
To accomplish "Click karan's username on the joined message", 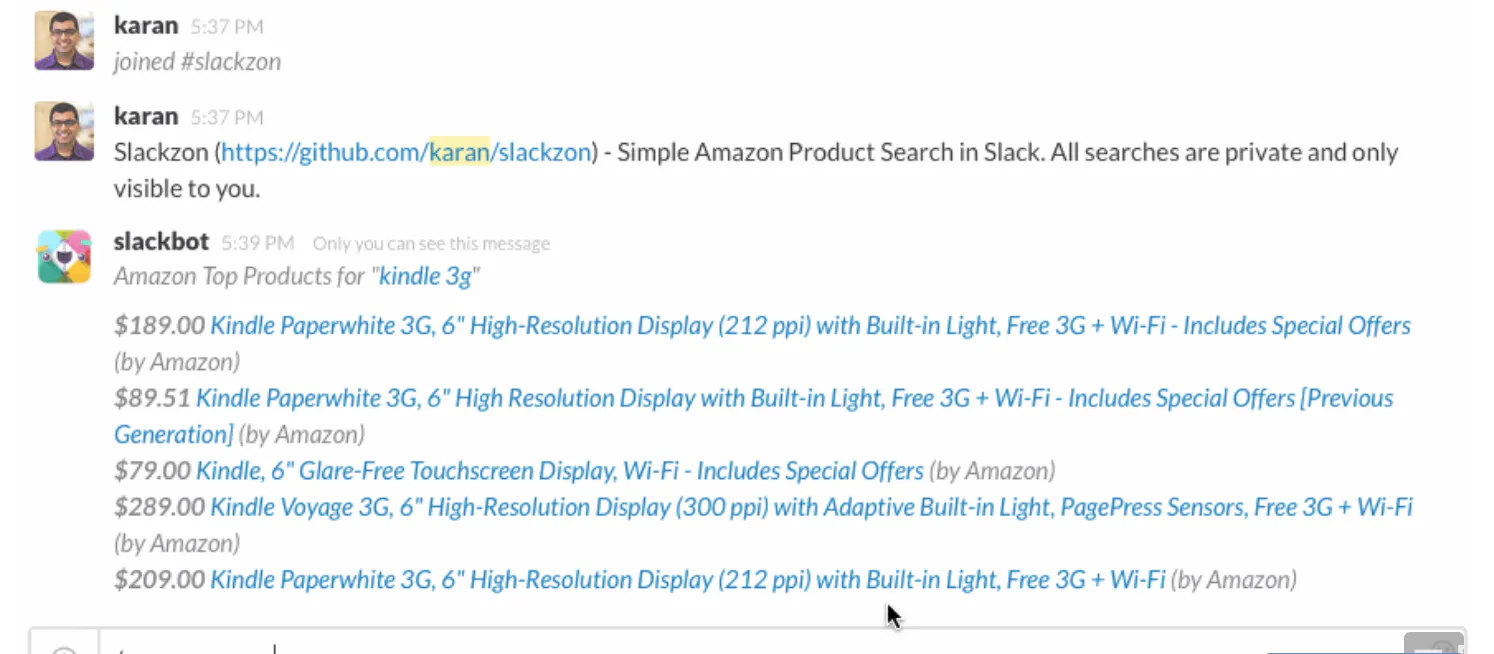I will click(x=146, y=25).
